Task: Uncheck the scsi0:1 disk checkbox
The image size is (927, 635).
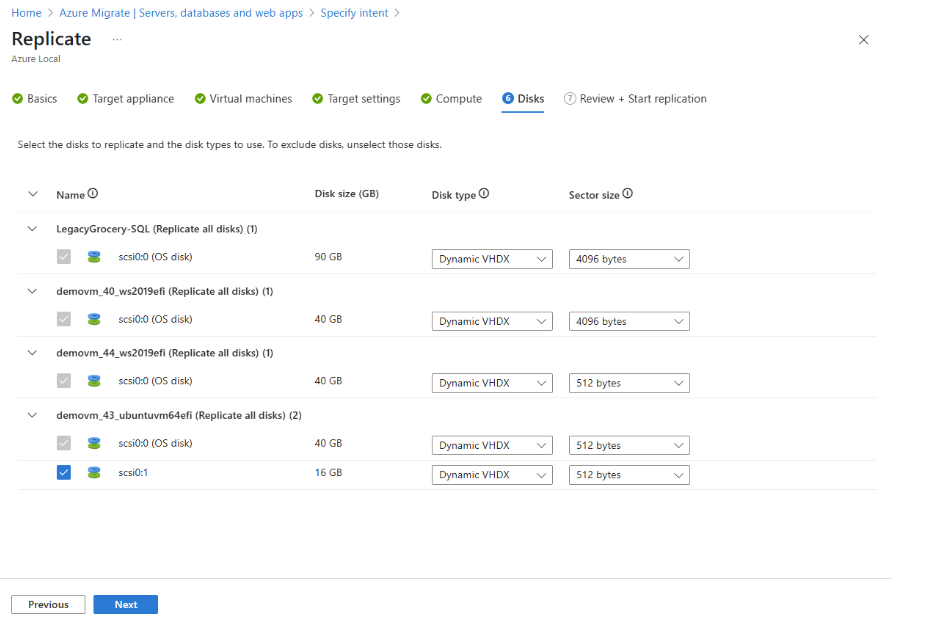Action: point(64,472)
